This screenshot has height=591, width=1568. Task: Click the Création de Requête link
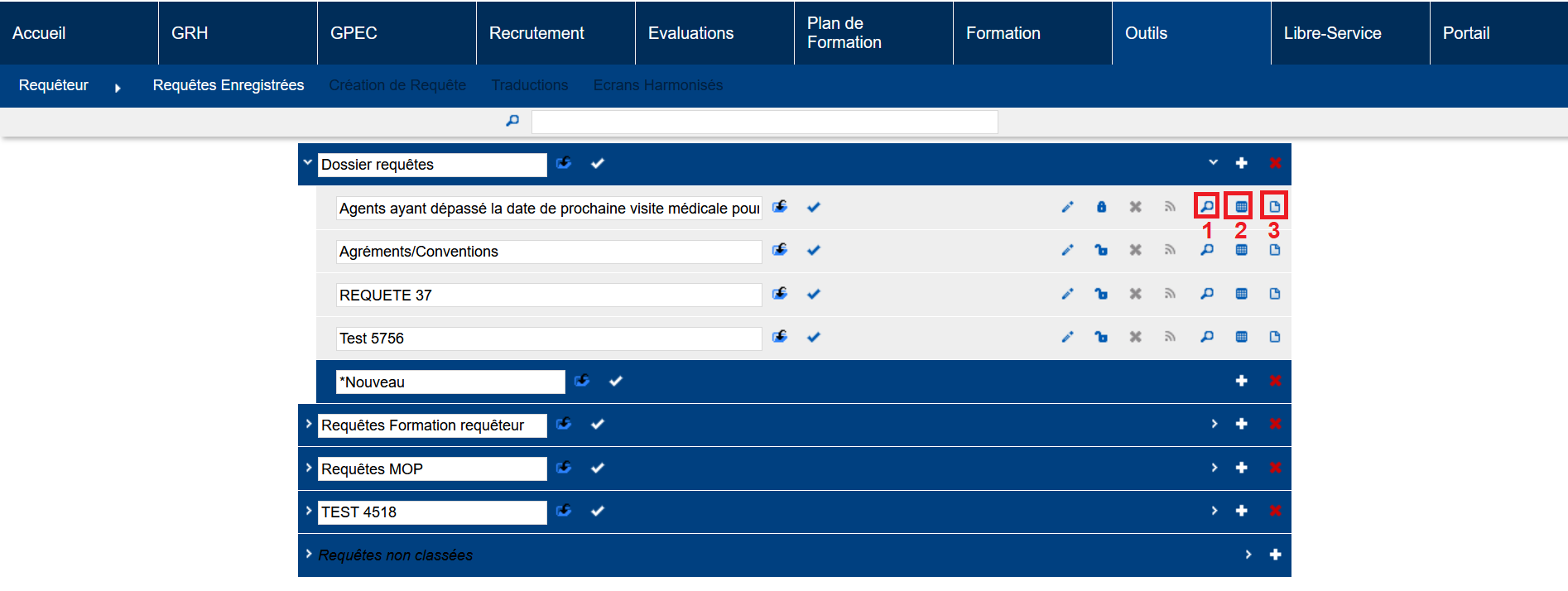pos(397,85)
